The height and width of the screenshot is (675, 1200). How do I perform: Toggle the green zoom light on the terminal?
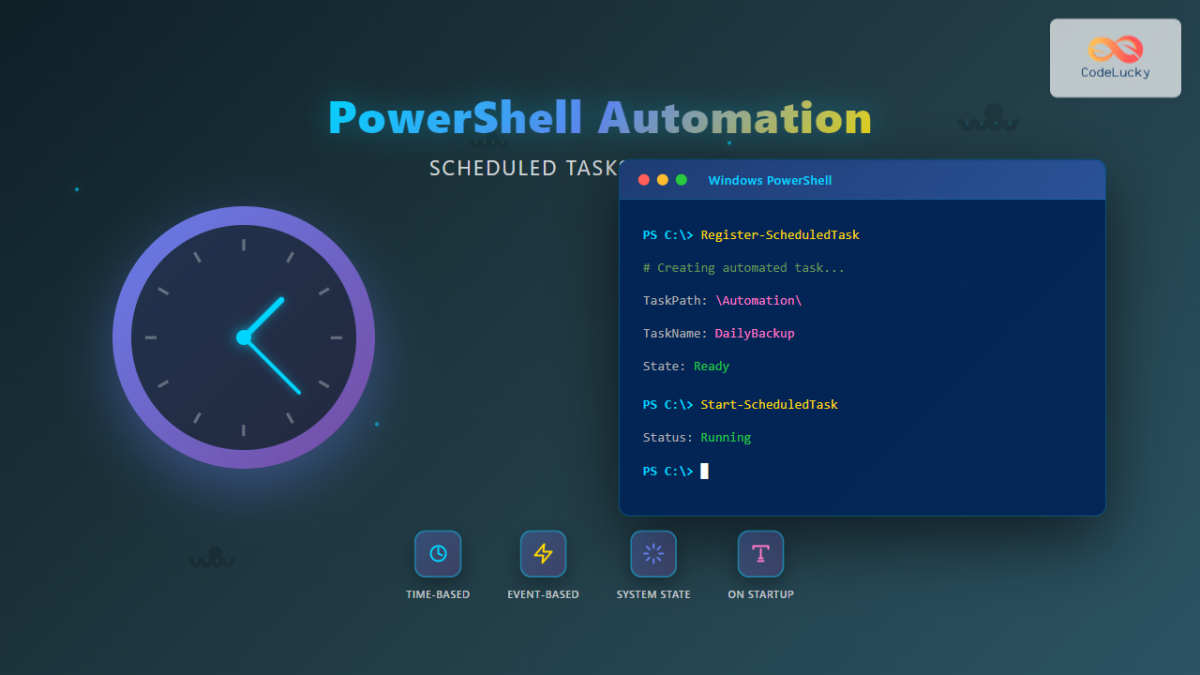click(x=681, y=180)
